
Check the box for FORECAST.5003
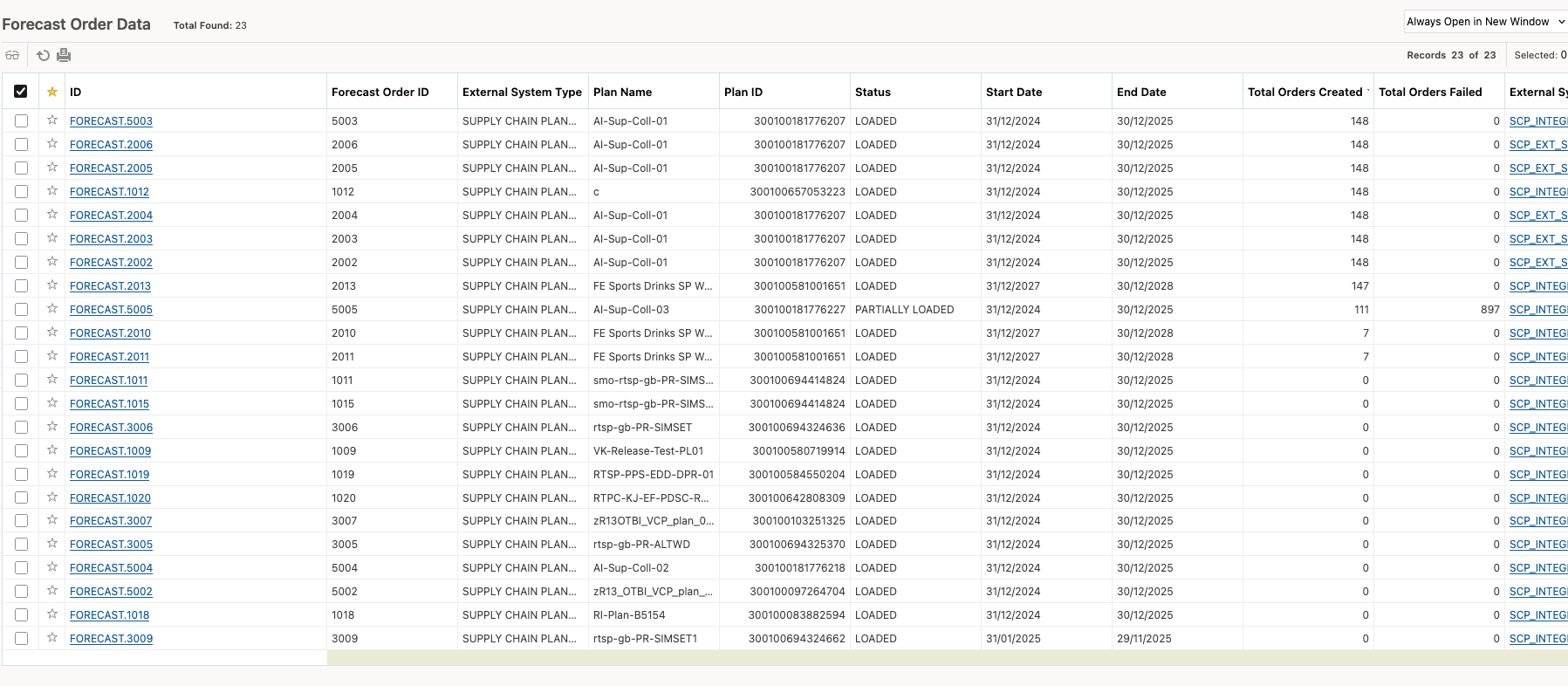click(21, 121)
